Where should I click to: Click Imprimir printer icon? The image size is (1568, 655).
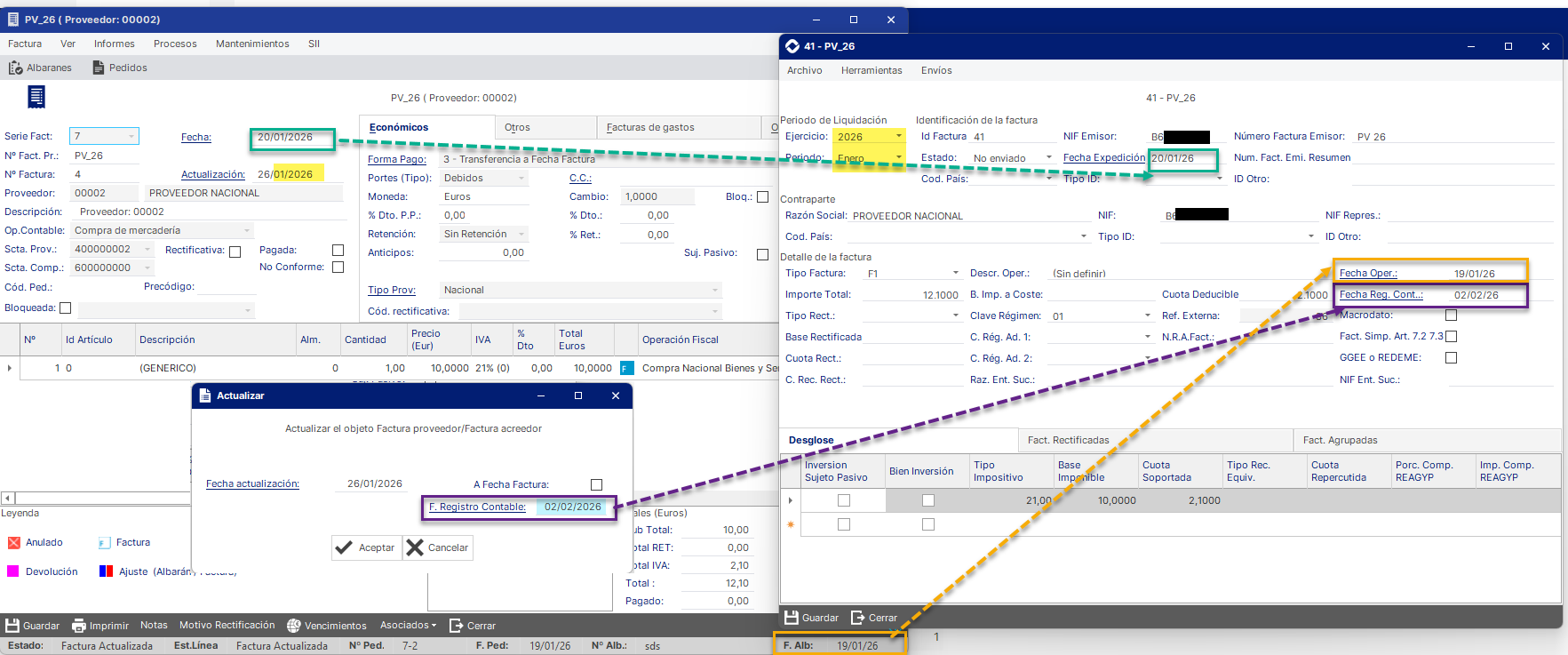click(79, 626)
